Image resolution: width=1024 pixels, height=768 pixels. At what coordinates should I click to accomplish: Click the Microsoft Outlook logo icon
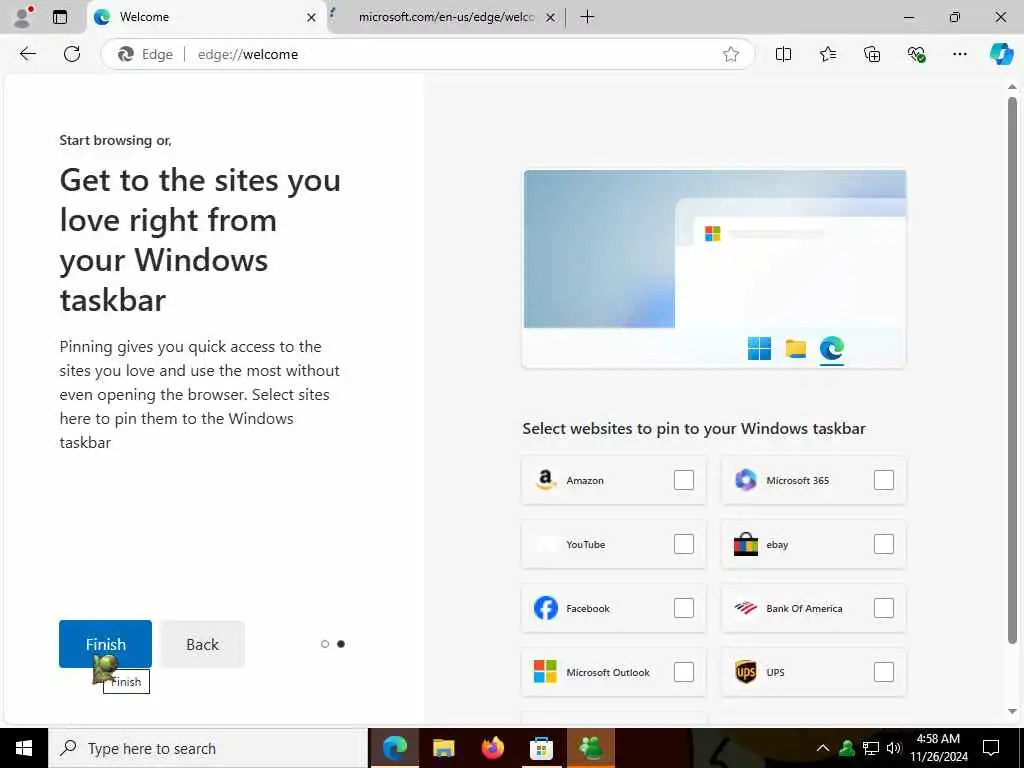(545, 671)
